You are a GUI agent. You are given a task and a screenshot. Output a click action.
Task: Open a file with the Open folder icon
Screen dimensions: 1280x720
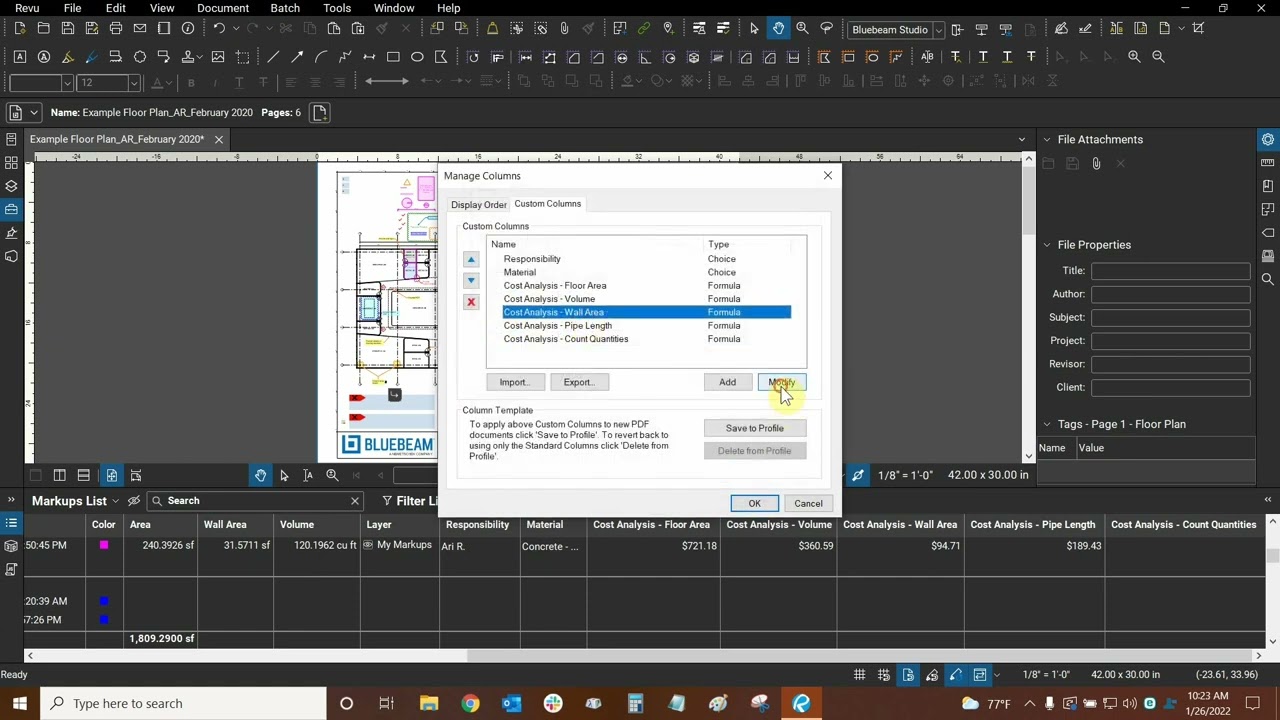(x=44, y=29)
